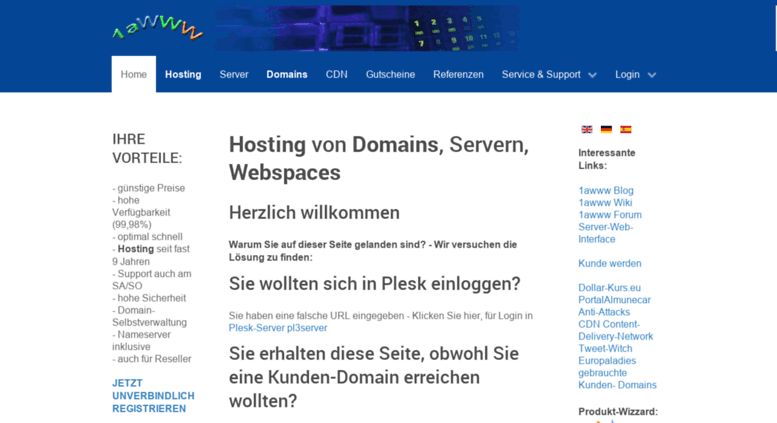Viewport: 777px width, 423px height.
Task: Click the '- auch für Reseller' list entry
Action: pyautogui.click(x=152, y=359)
